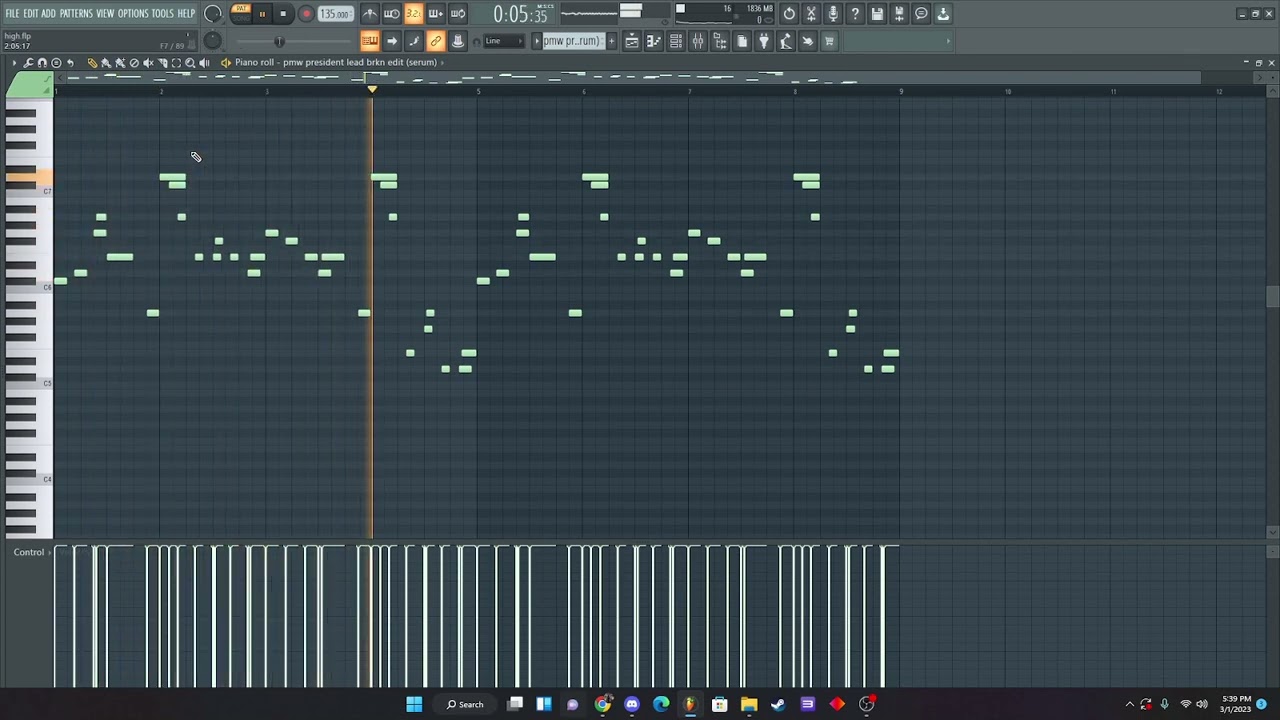Viewport: 1280px width, 720px height.
Task: Toggle blend recording overdub button
Action: pos(436,14)
